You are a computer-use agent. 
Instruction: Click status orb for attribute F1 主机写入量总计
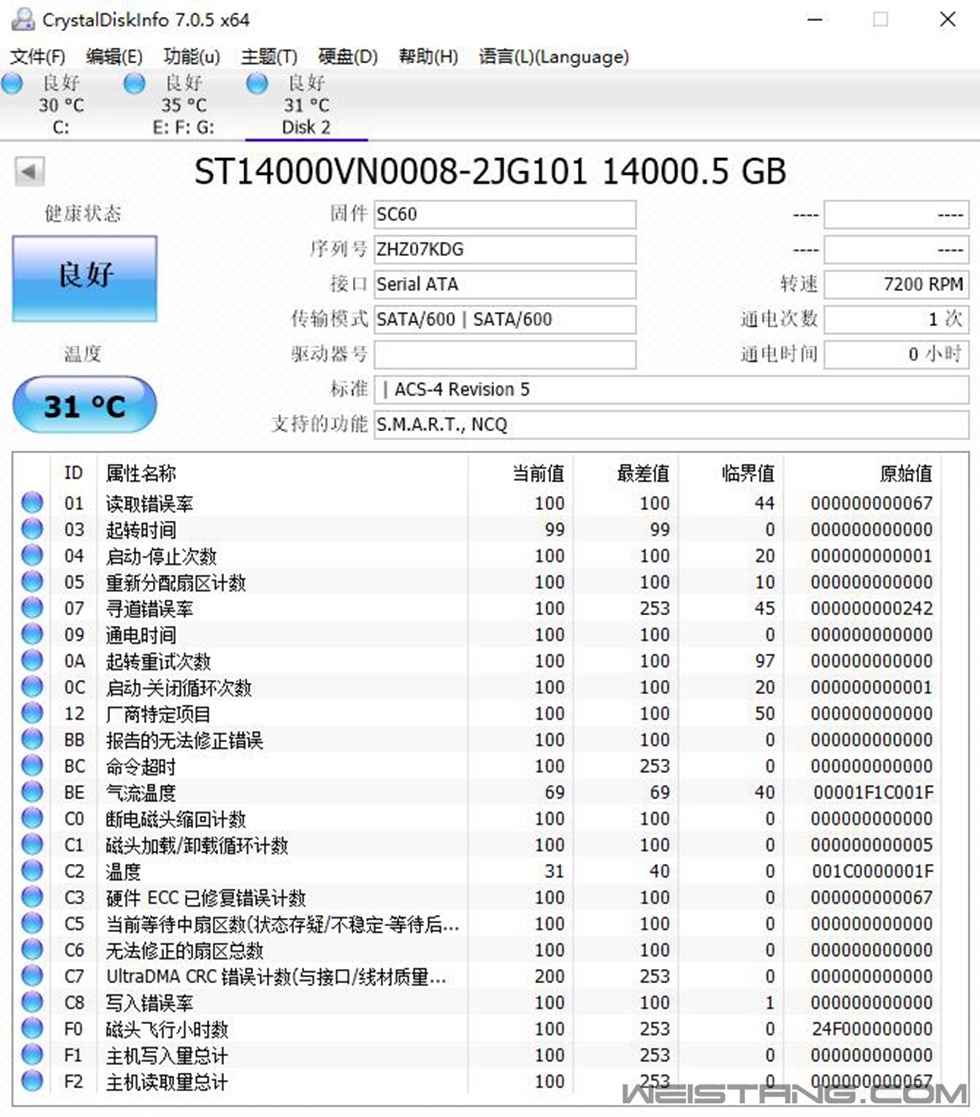pos(32,1055)
